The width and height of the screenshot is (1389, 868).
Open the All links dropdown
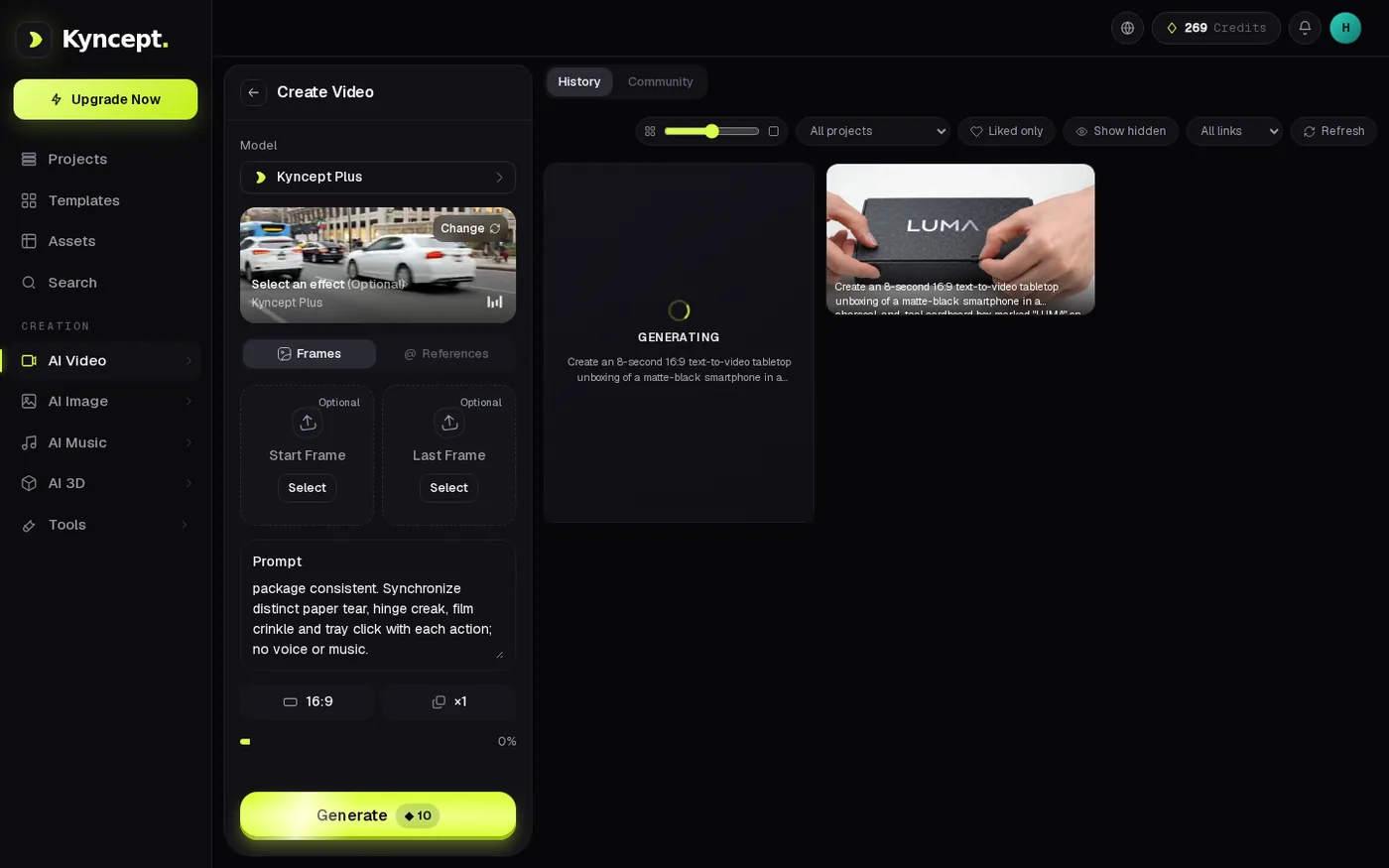pyautogui.click(x=1234, y=131)
